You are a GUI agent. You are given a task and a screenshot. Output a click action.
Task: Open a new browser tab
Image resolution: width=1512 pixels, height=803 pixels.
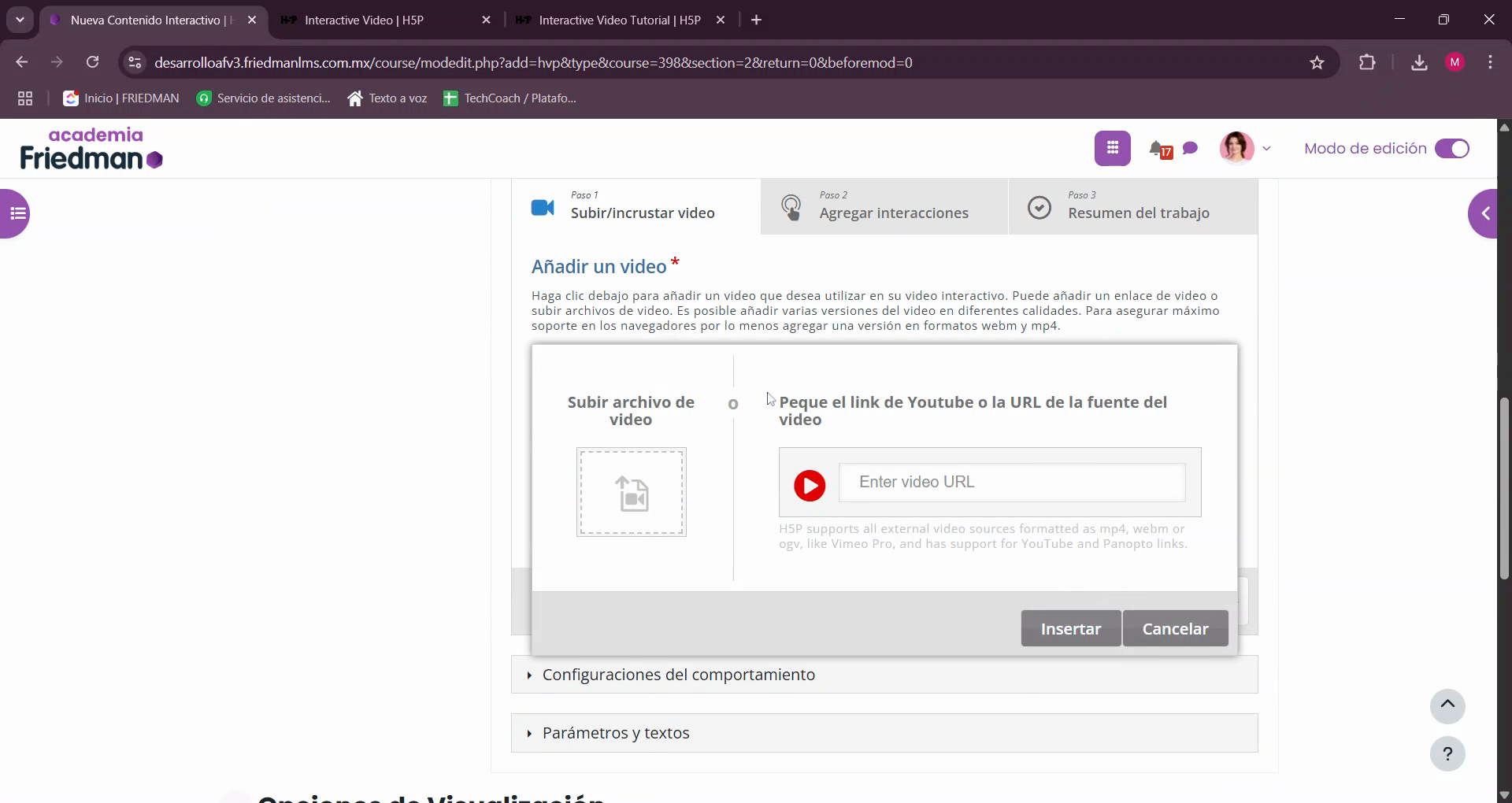tap(757, 20)
